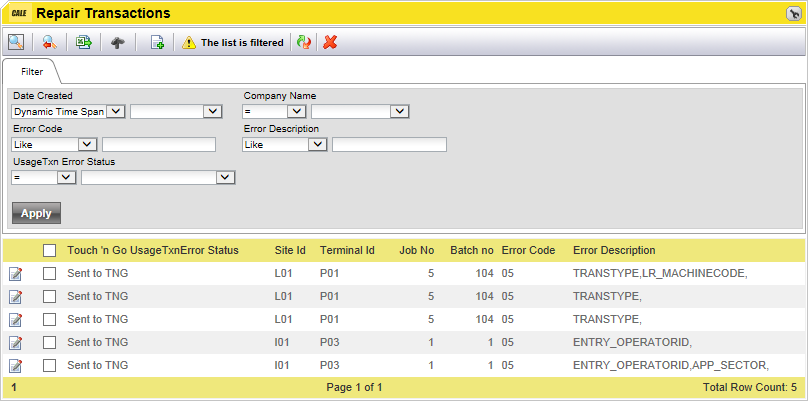Click the Apply button
This screenshot has width=808, height=401.
pos(37,213)
